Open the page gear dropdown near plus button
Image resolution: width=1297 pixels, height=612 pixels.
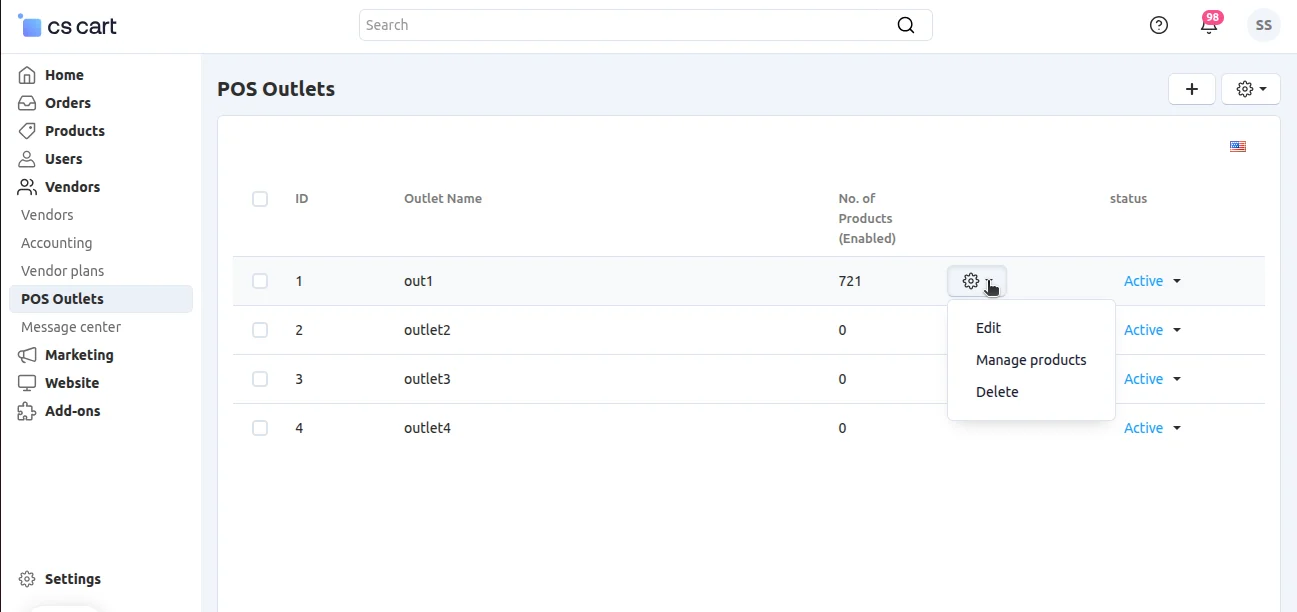(x=1251, y=89)
